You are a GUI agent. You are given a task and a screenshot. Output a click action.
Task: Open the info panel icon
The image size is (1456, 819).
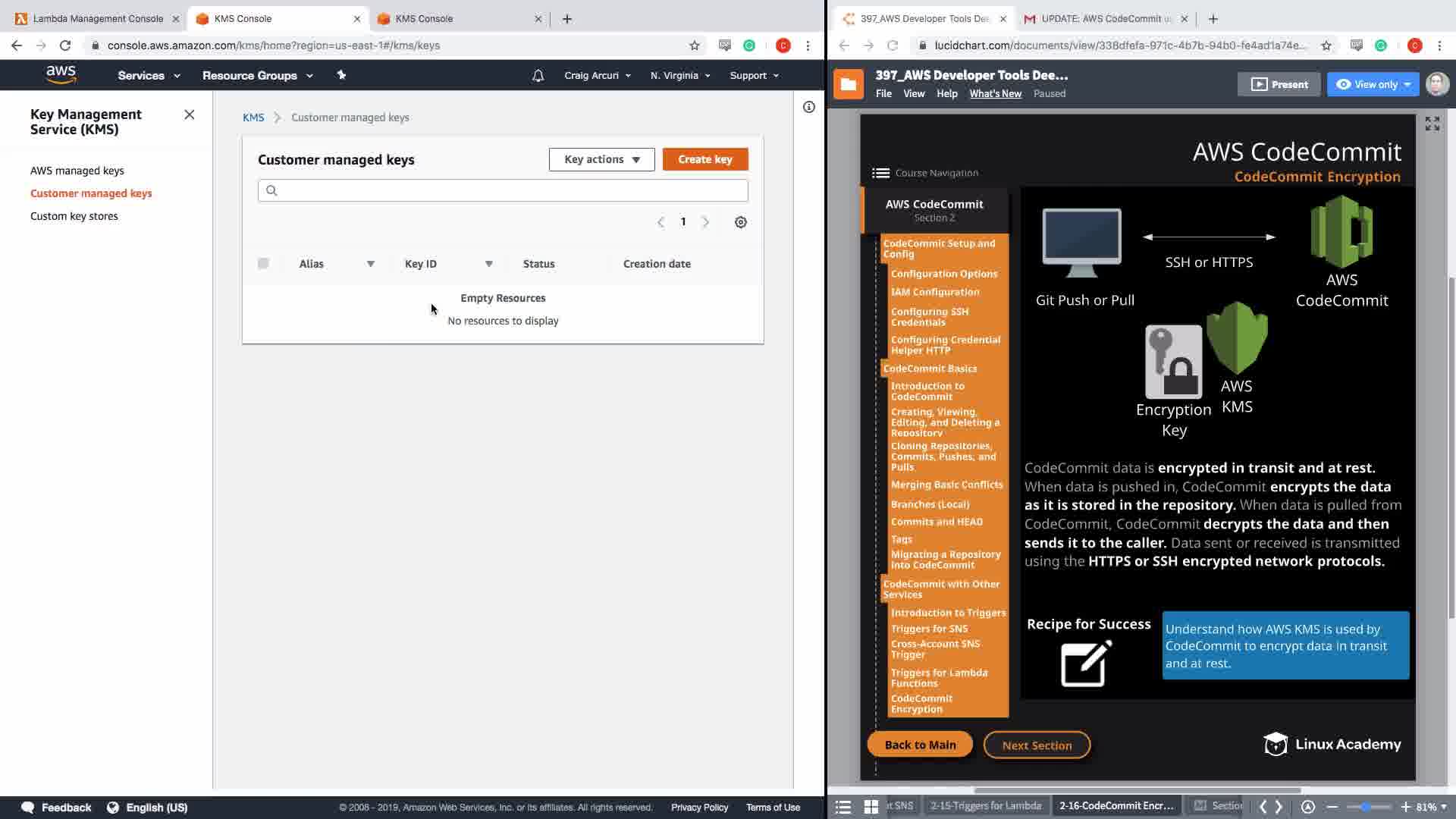pos(808,108)
